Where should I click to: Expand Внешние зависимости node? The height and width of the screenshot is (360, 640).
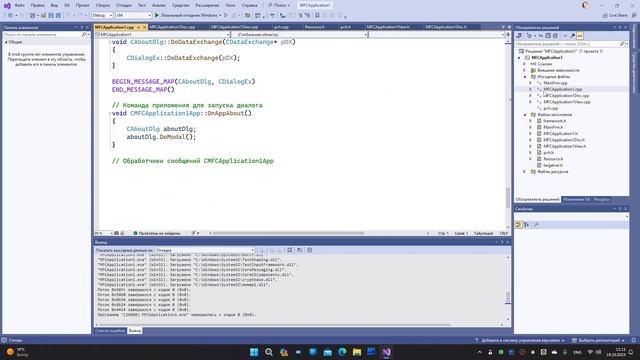coord(525,70)
